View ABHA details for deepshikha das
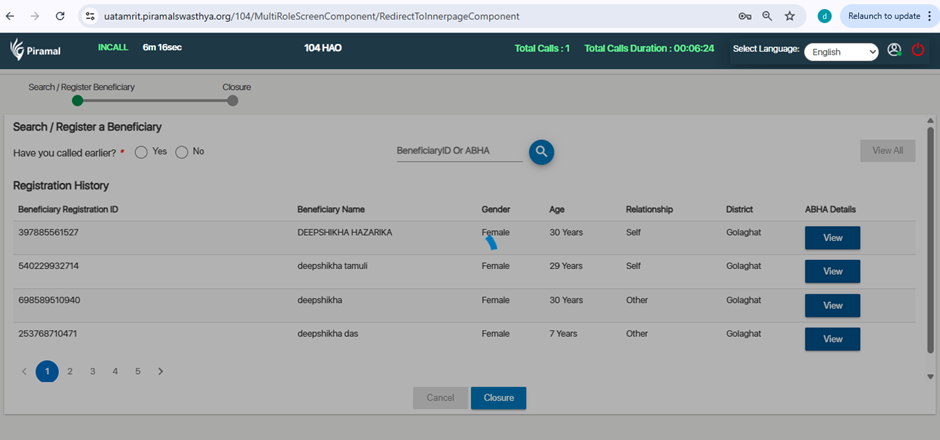Image resolution: width=940 pixels, height=440 pixels. (832, 339)
